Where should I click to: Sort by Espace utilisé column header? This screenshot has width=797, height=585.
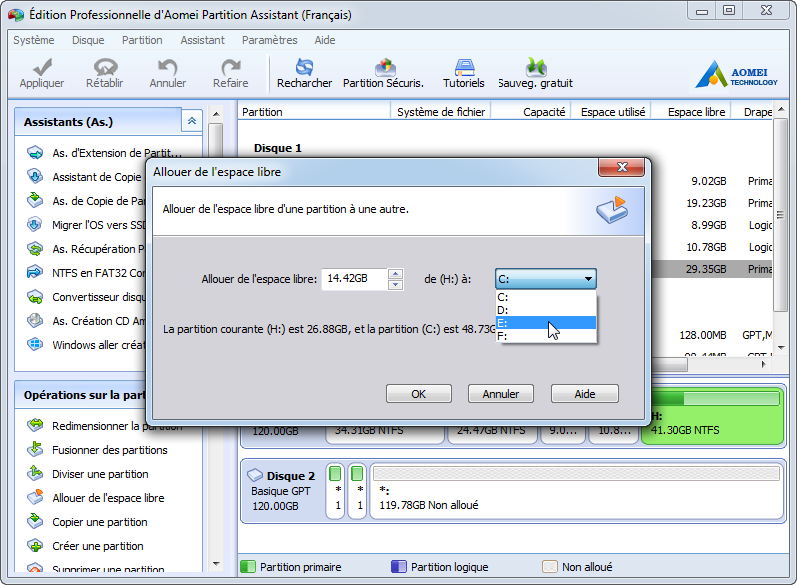[x=612, y=112]
